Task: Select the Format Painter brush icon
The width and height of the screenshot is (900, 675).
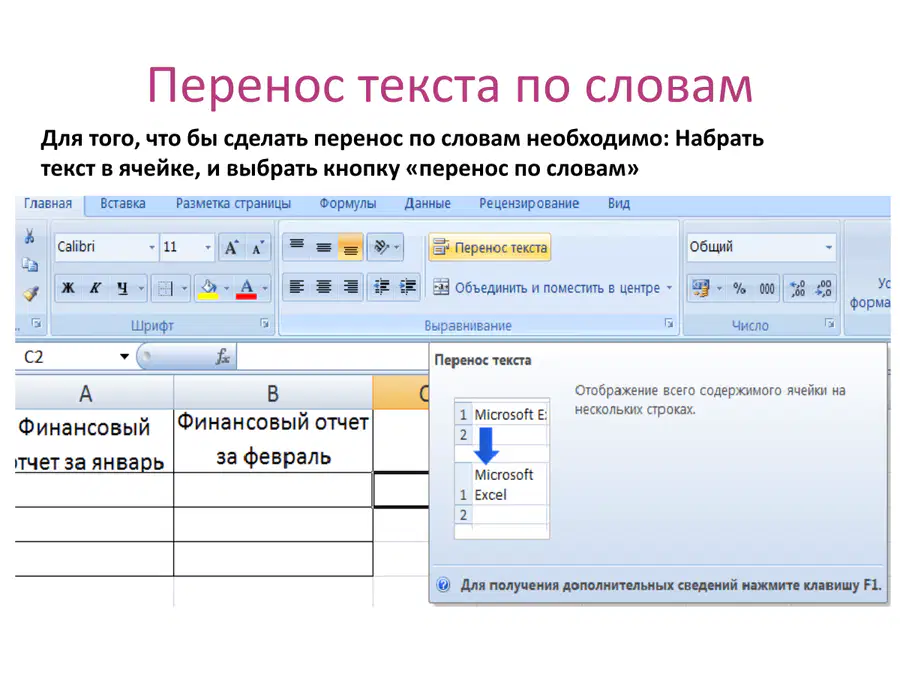Action: click(30, 294)
